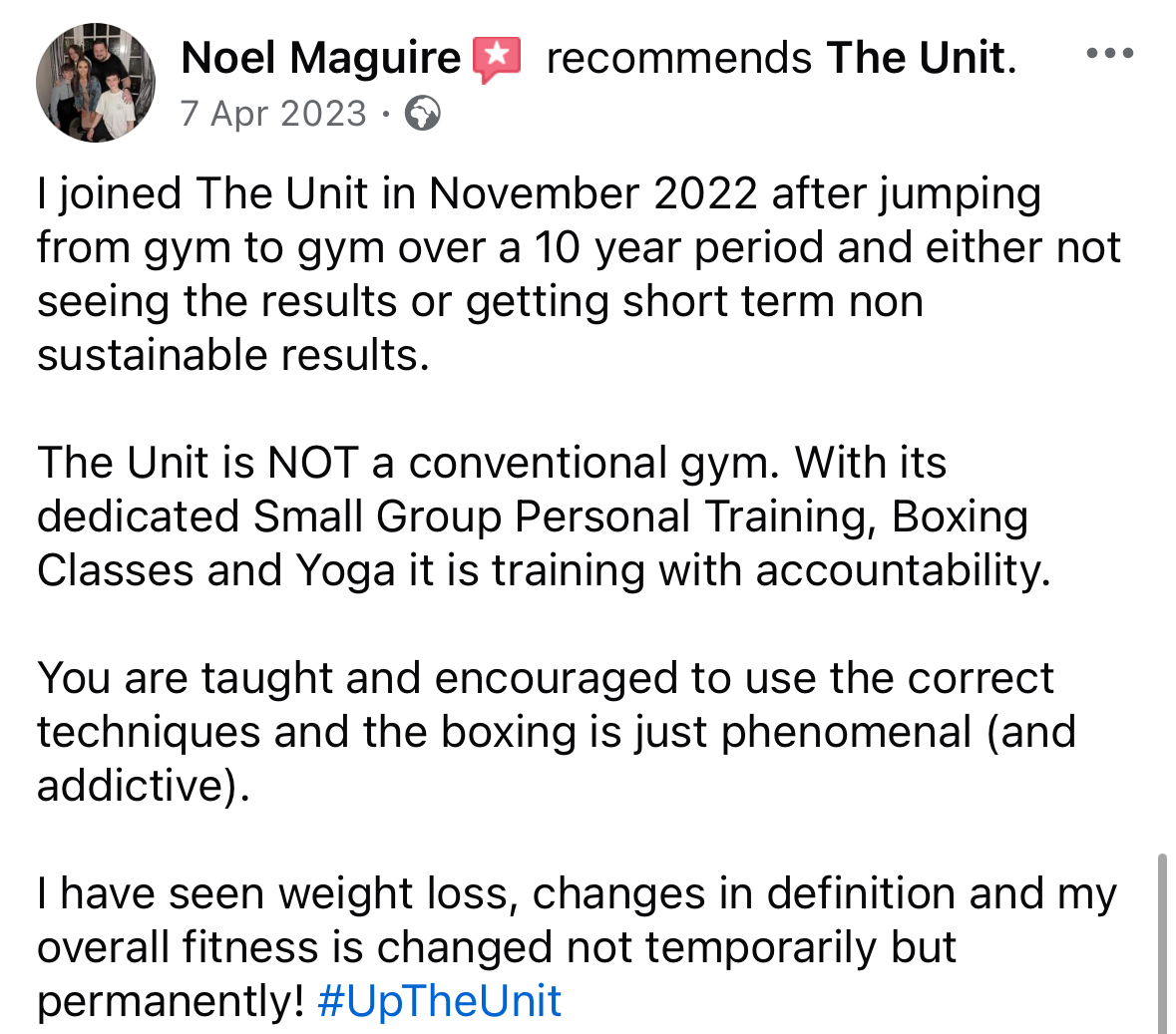The image size is (1176, 1034).
Task: Click the "You are taught and encouraged" line
Action: tap(546, 679)
